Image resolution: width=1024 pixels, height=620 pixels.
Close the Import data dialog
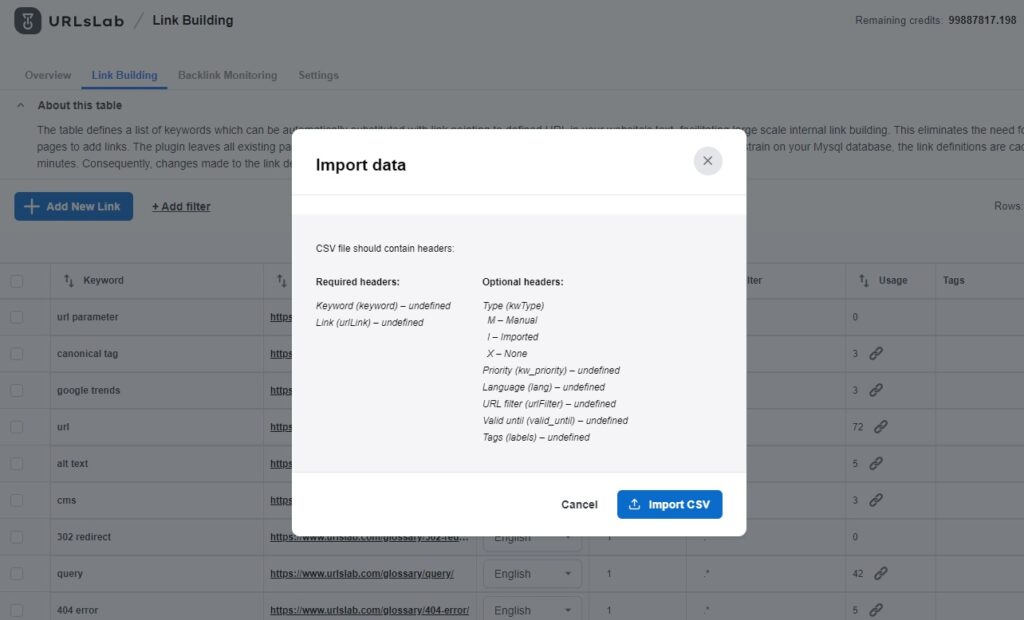coord(708,160)
